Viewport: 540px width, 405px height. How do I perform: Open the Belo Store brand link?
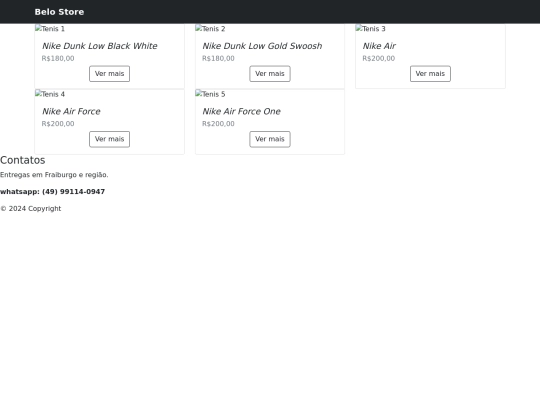pyautogui.click(x=59, y=12)
